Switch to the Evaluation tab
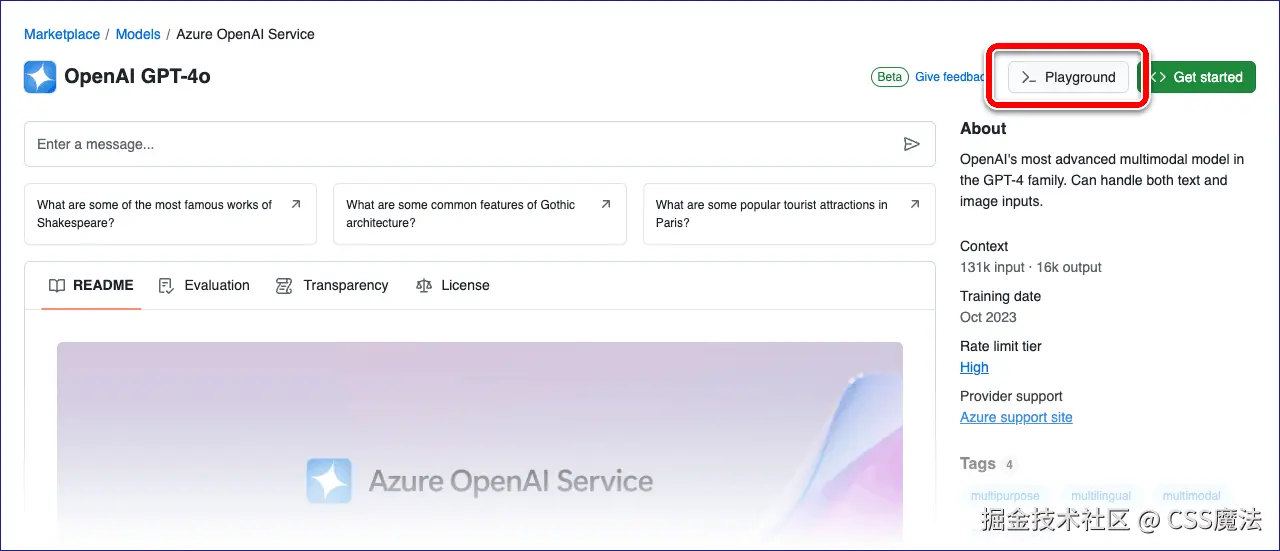 pyautogui.click(x=216, y=285)
